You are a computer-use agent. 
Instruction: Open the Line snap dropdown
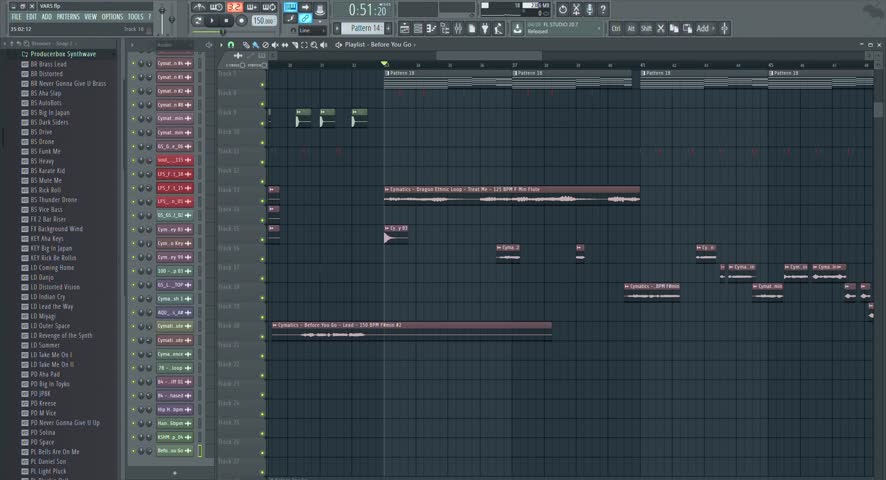[307, 30]
